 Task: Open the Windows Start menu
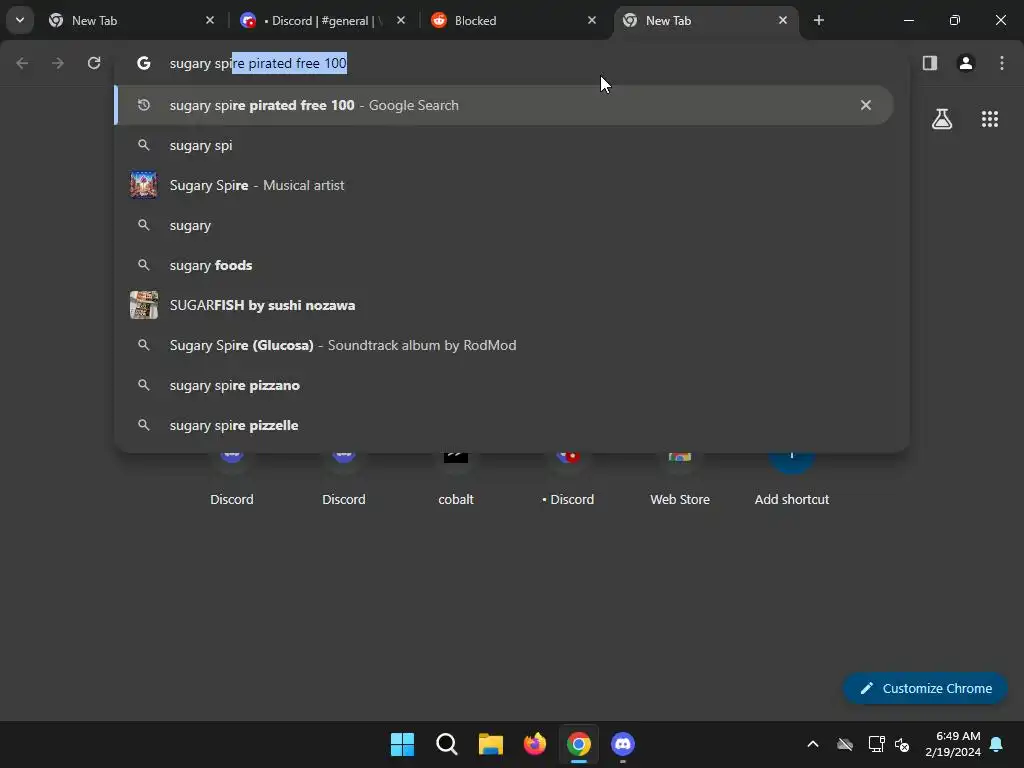402,744
